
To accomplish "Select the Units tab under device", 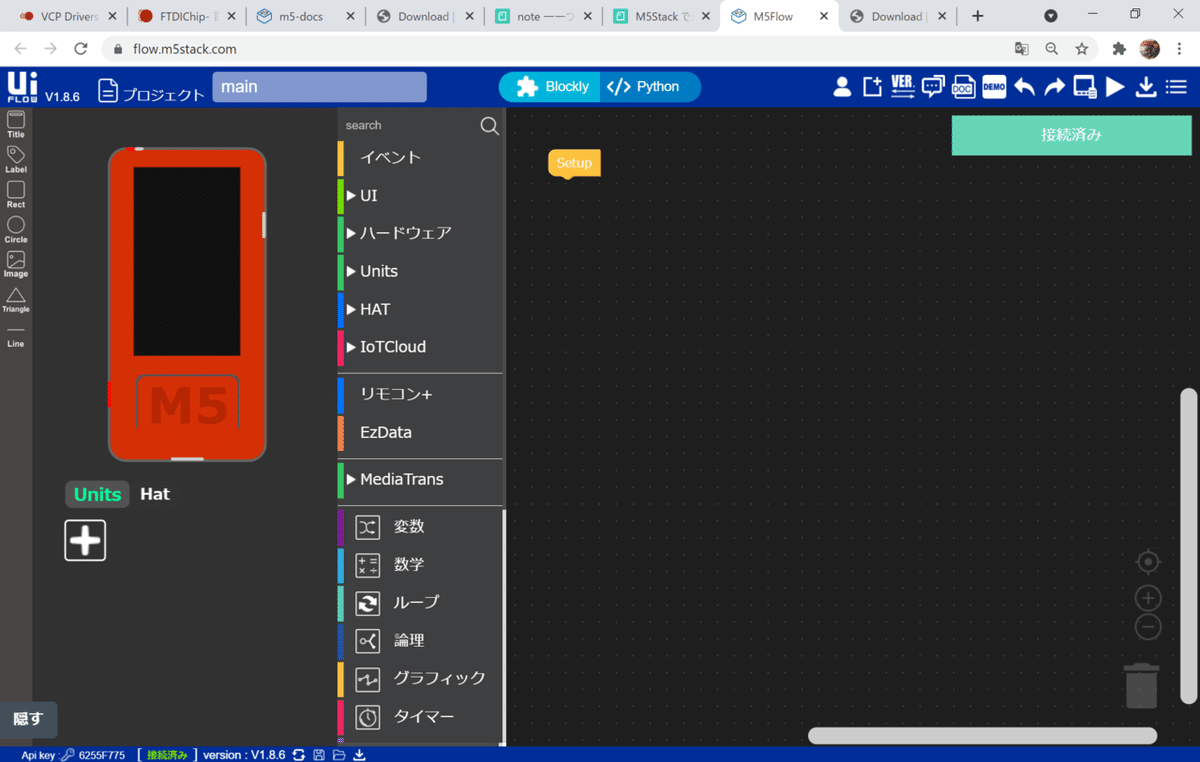I will [x=97, y=494].
